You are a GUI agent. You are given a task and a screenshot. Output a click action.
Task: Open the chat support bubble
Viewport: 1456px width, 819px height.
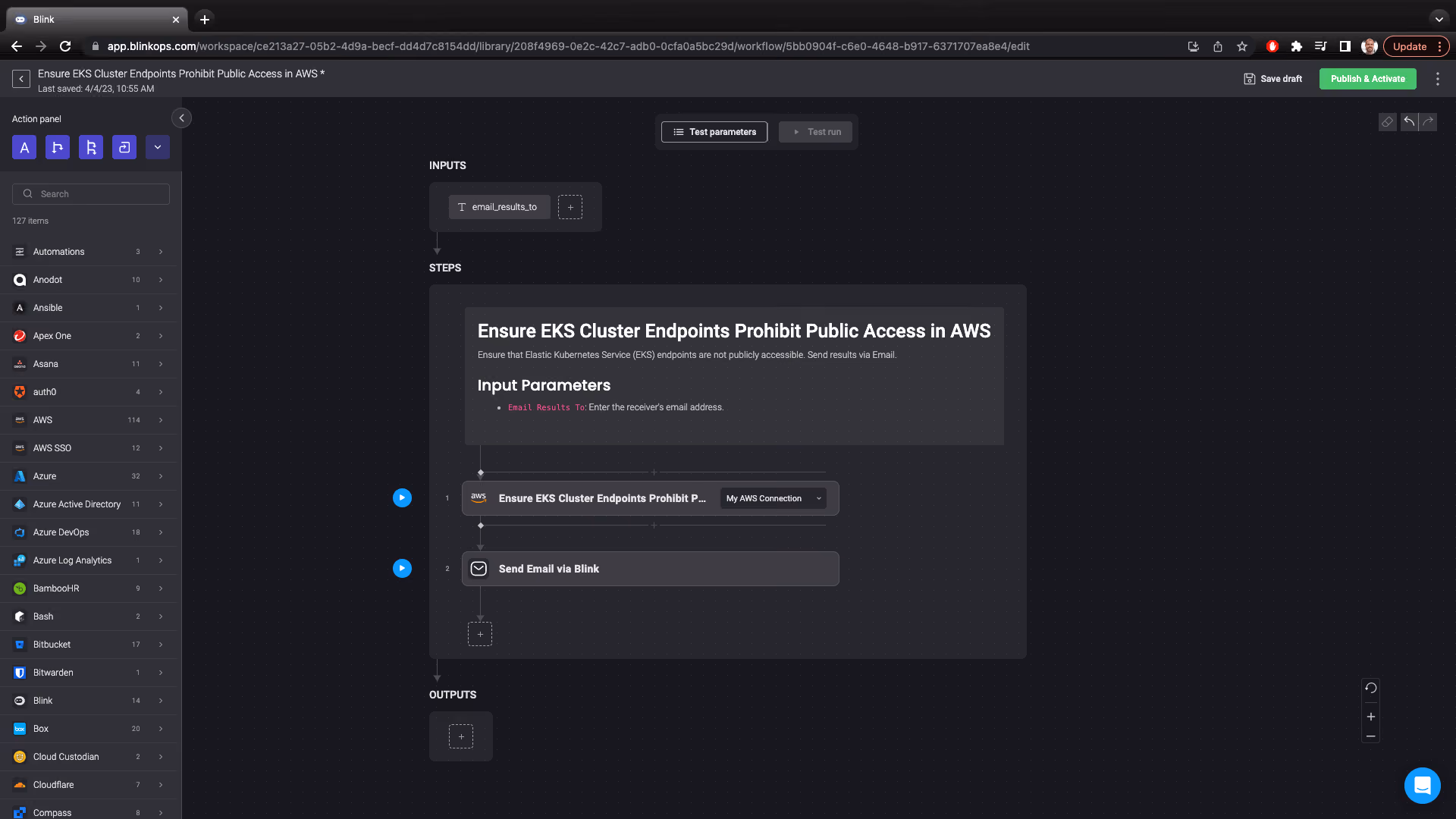tap(1422, 786)
